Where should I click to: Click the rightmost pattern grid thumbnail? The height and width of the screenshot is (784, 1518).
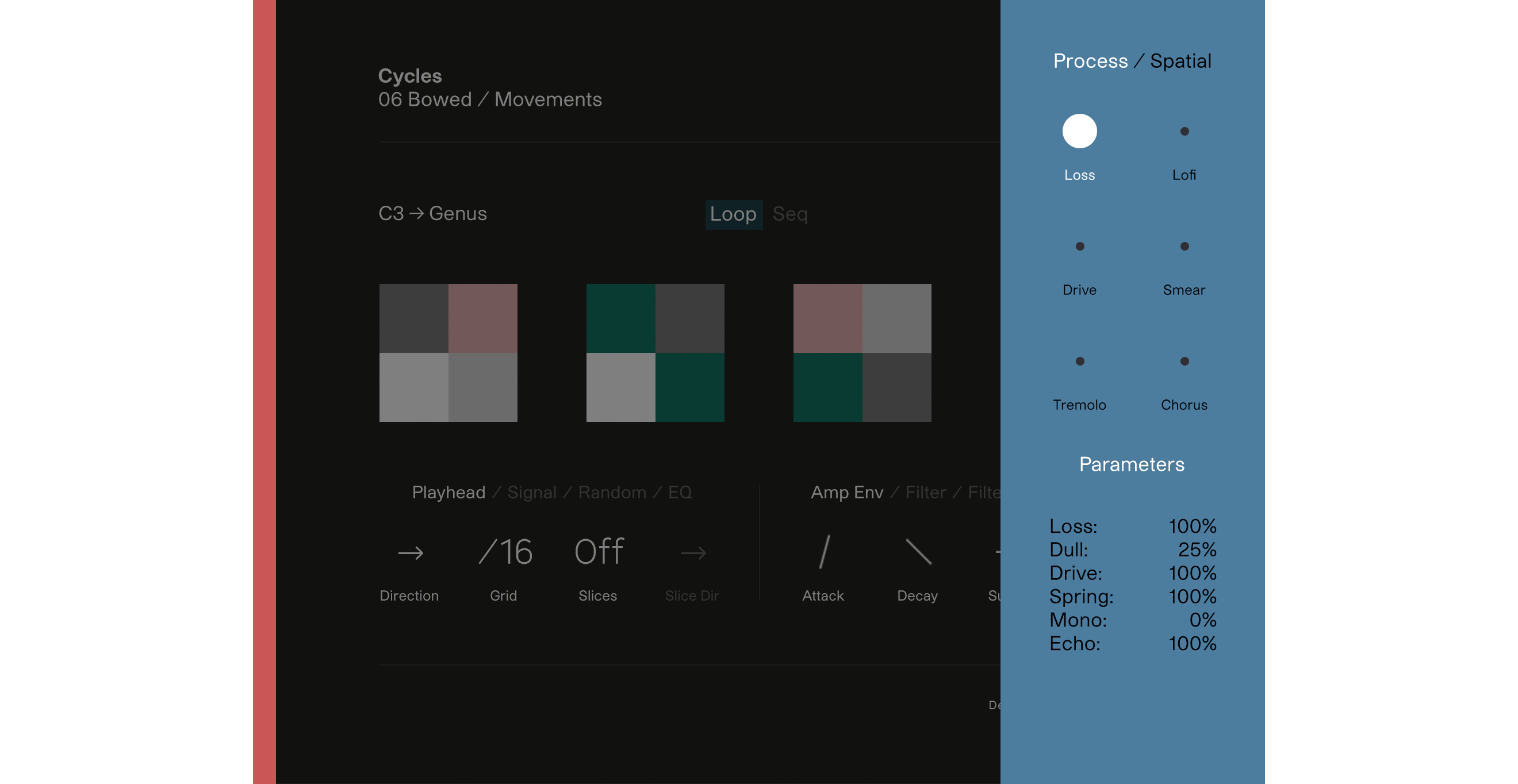tap(862, 352)
